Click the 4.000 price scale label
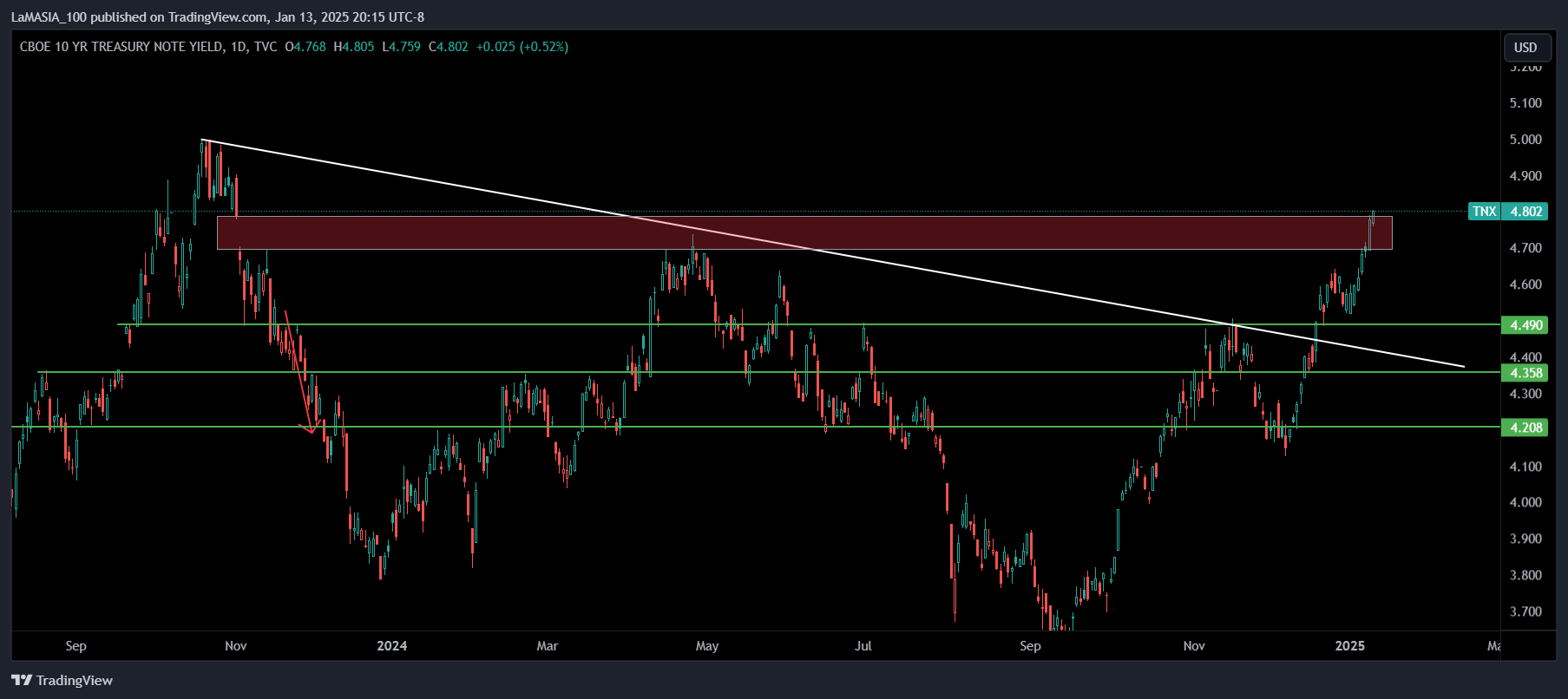This screenshot has height=699, width=1568. pos(1525,502)
